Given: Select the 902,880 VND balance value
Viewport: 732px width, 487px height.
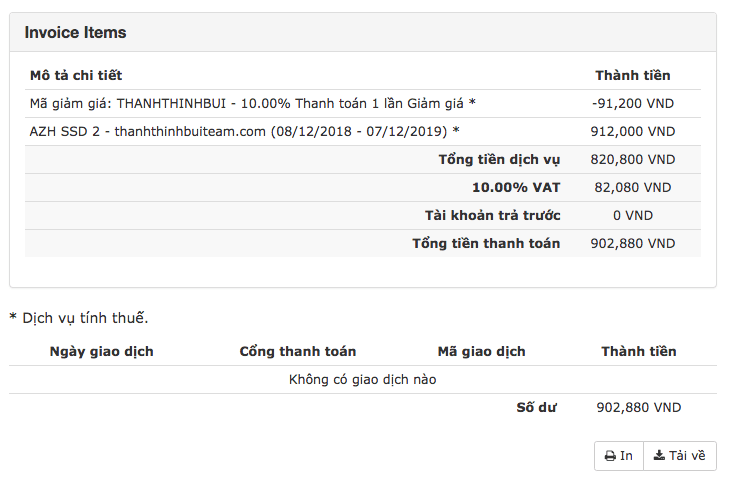Looking at the screenshot, I should coord(639,407).
